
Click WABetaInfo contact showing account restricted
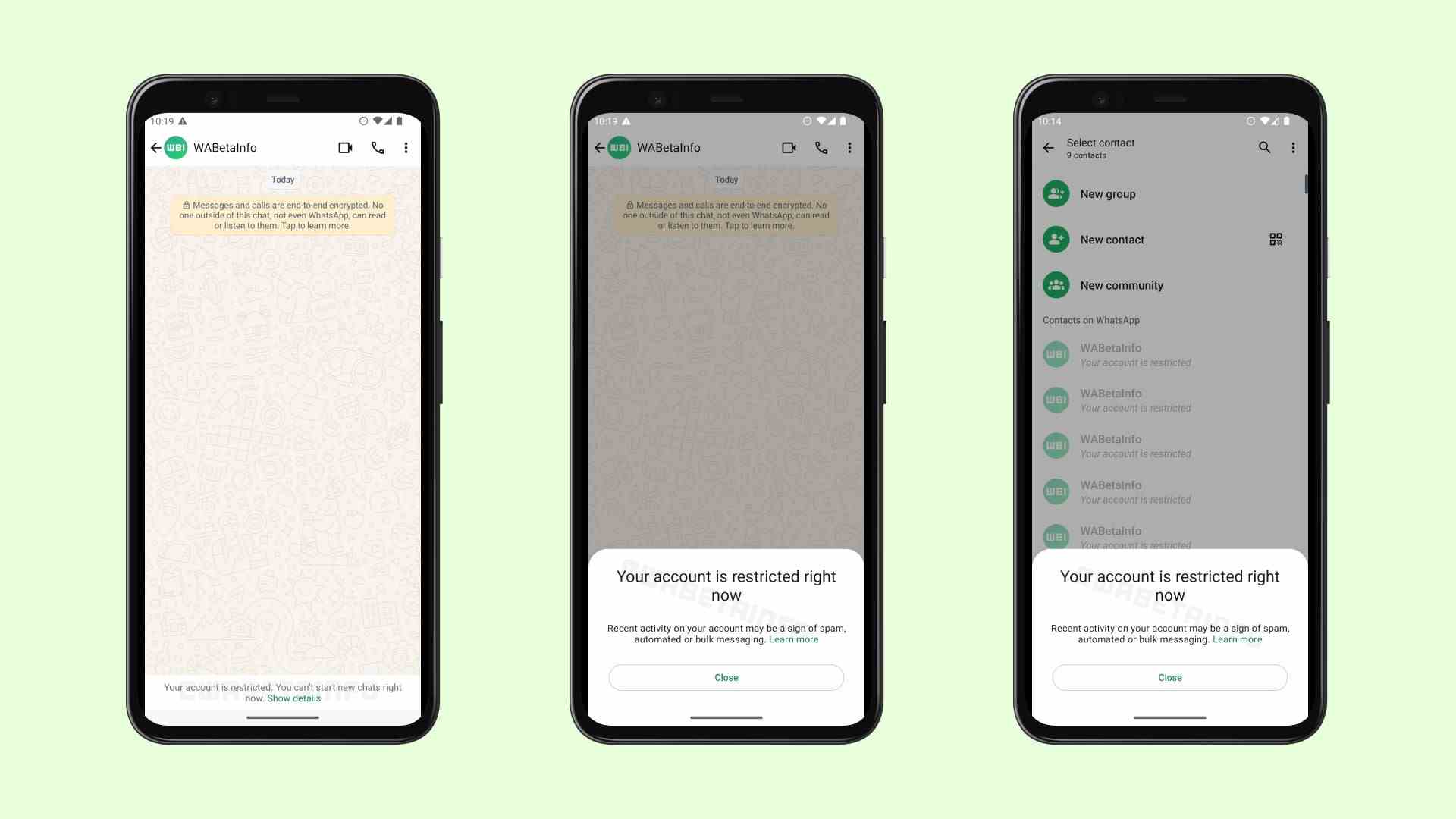tap(1167, 354)
